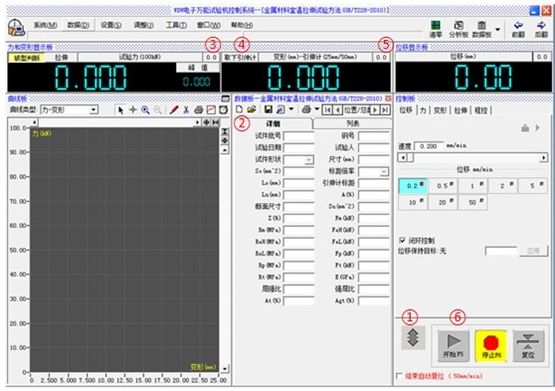The image size is (555, 391).
Task: Open the 数据(D) menu
Action: click(78, 25)
